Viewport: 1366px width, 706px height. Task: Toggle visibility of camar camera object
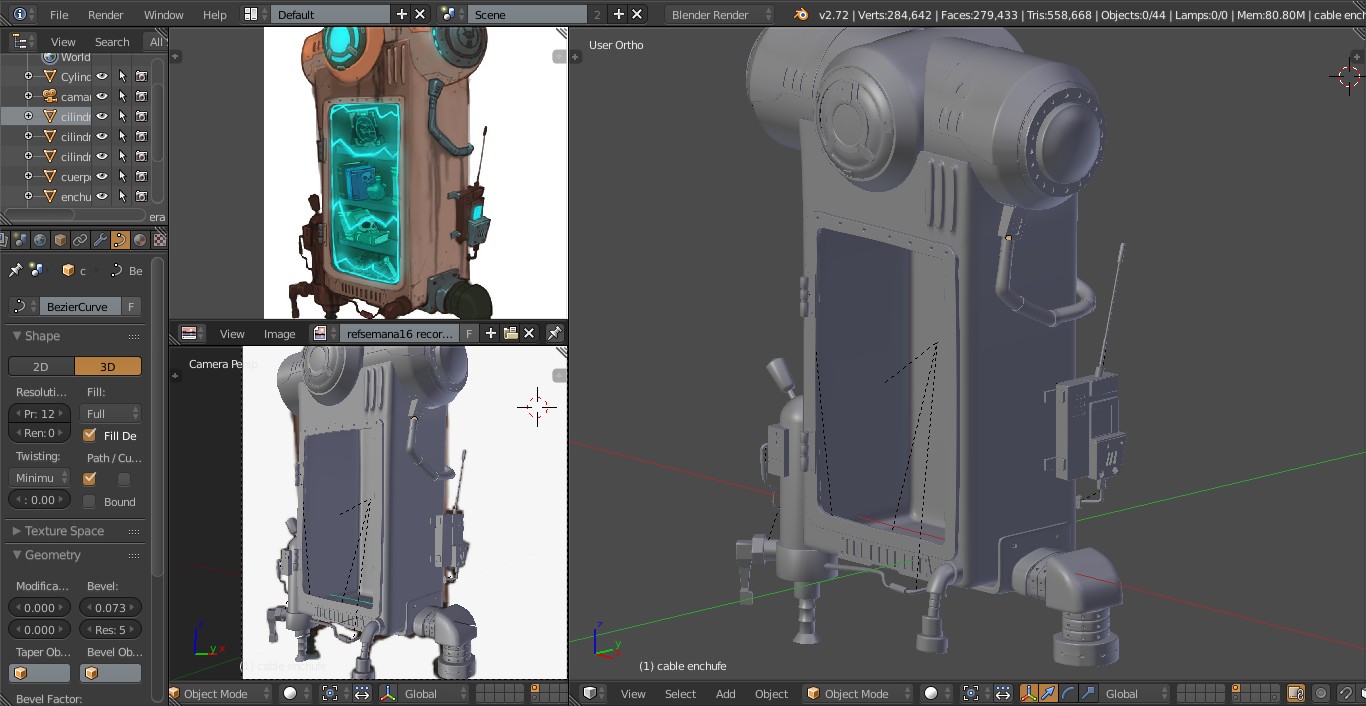pos(102,96)
